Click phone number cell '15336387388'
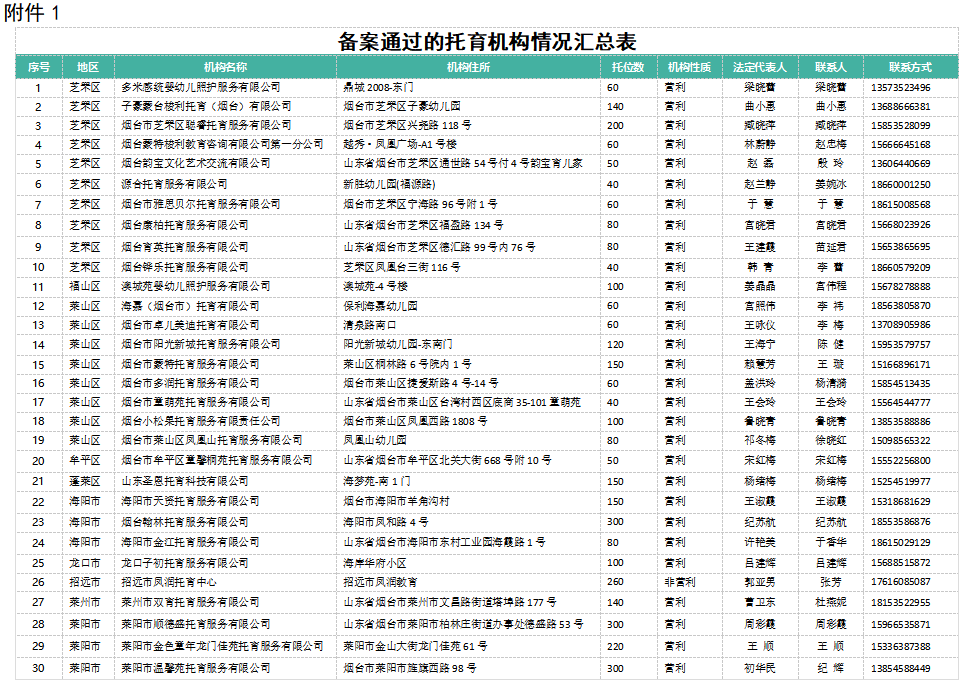963x685 pixels. (x=900, y=646)
